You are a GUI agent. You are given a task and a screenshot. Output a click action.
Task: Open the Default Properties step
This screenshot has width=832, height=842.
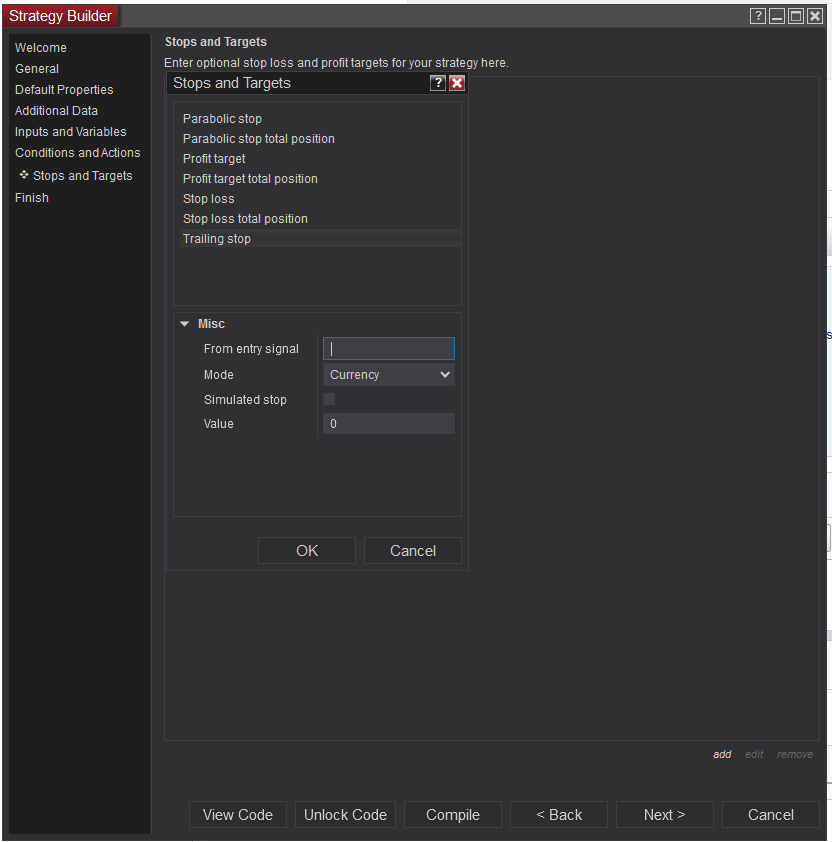click(64, 90)
